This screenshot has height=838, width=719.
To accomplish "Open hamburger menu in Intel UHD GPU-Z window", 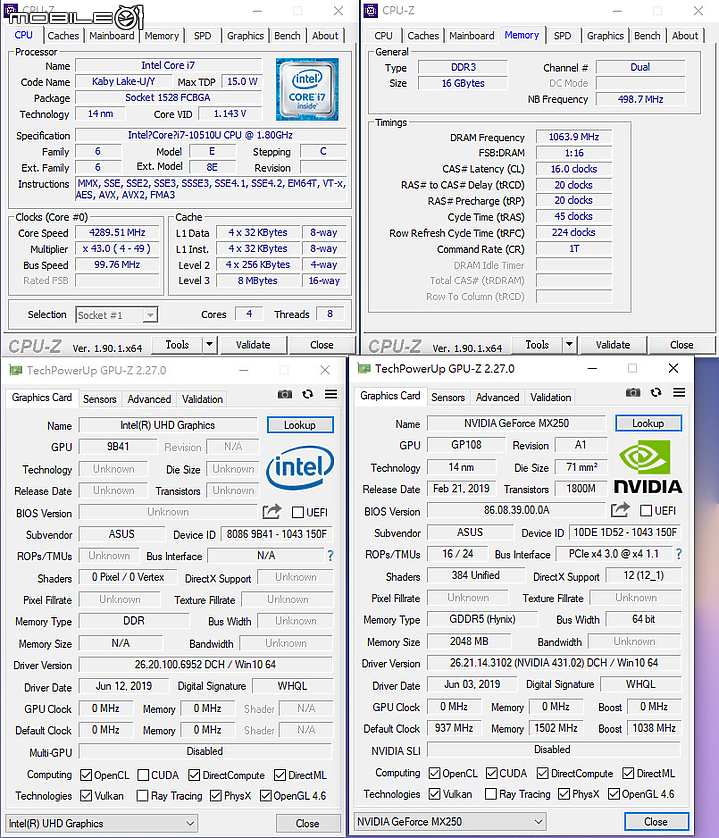I will pyautogui.click(x=331, y=394).
